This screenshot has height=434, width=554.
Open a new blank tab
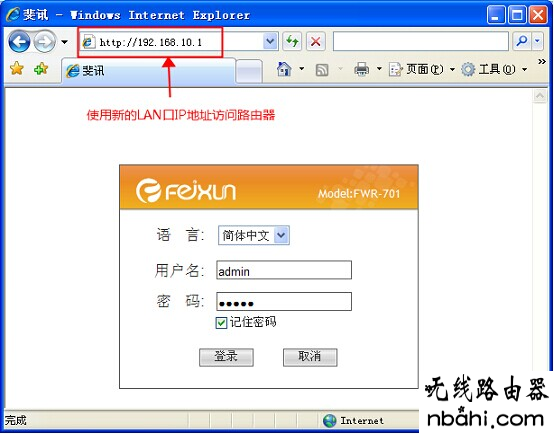click(249, 71)
